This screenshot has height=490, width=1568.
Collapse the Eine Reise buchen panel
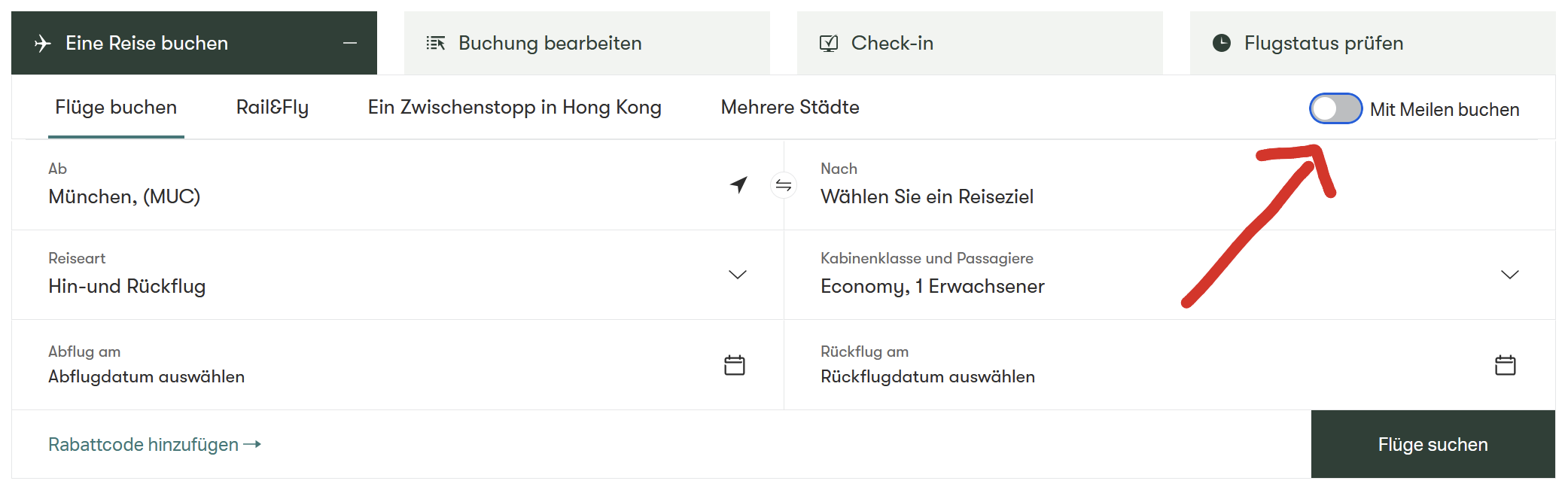click(x=350, y=44)
